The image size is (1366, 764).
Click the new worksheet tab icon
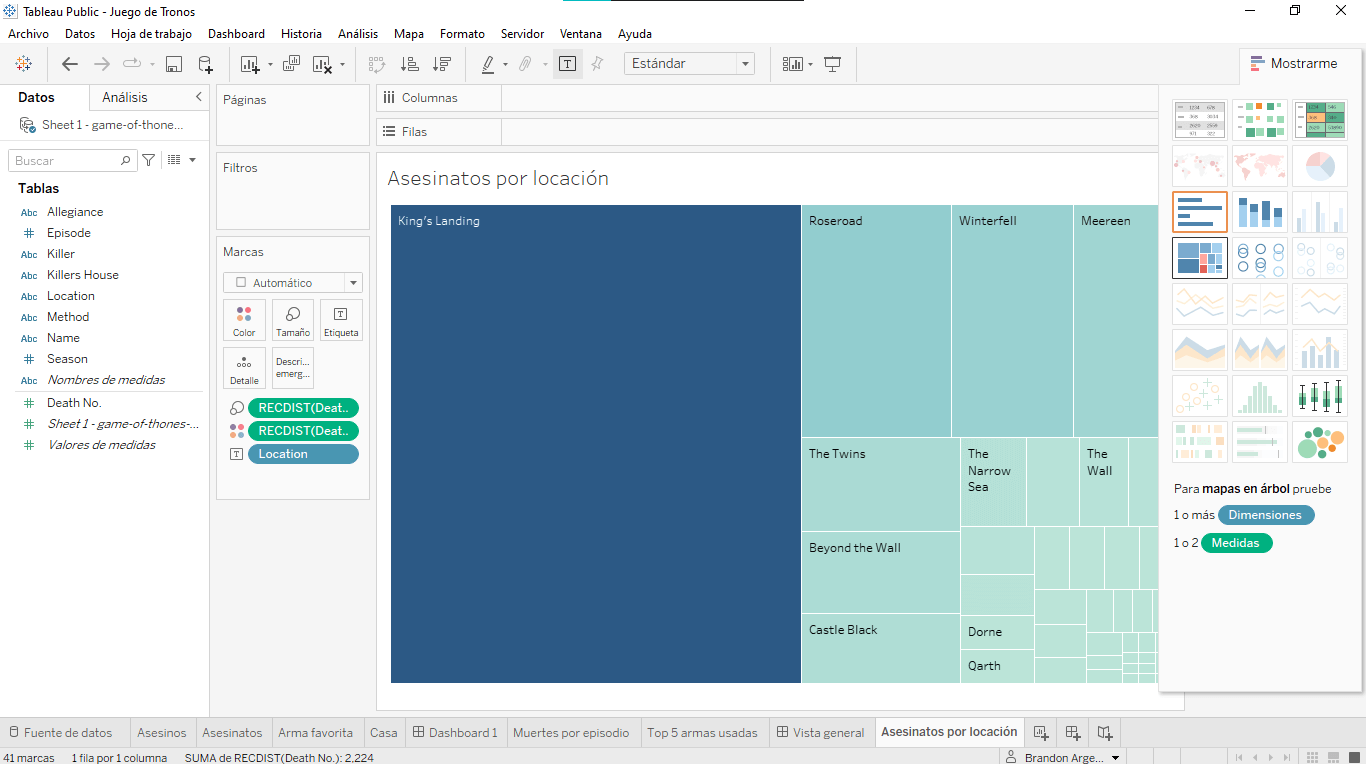click(x=1041, y=732)
